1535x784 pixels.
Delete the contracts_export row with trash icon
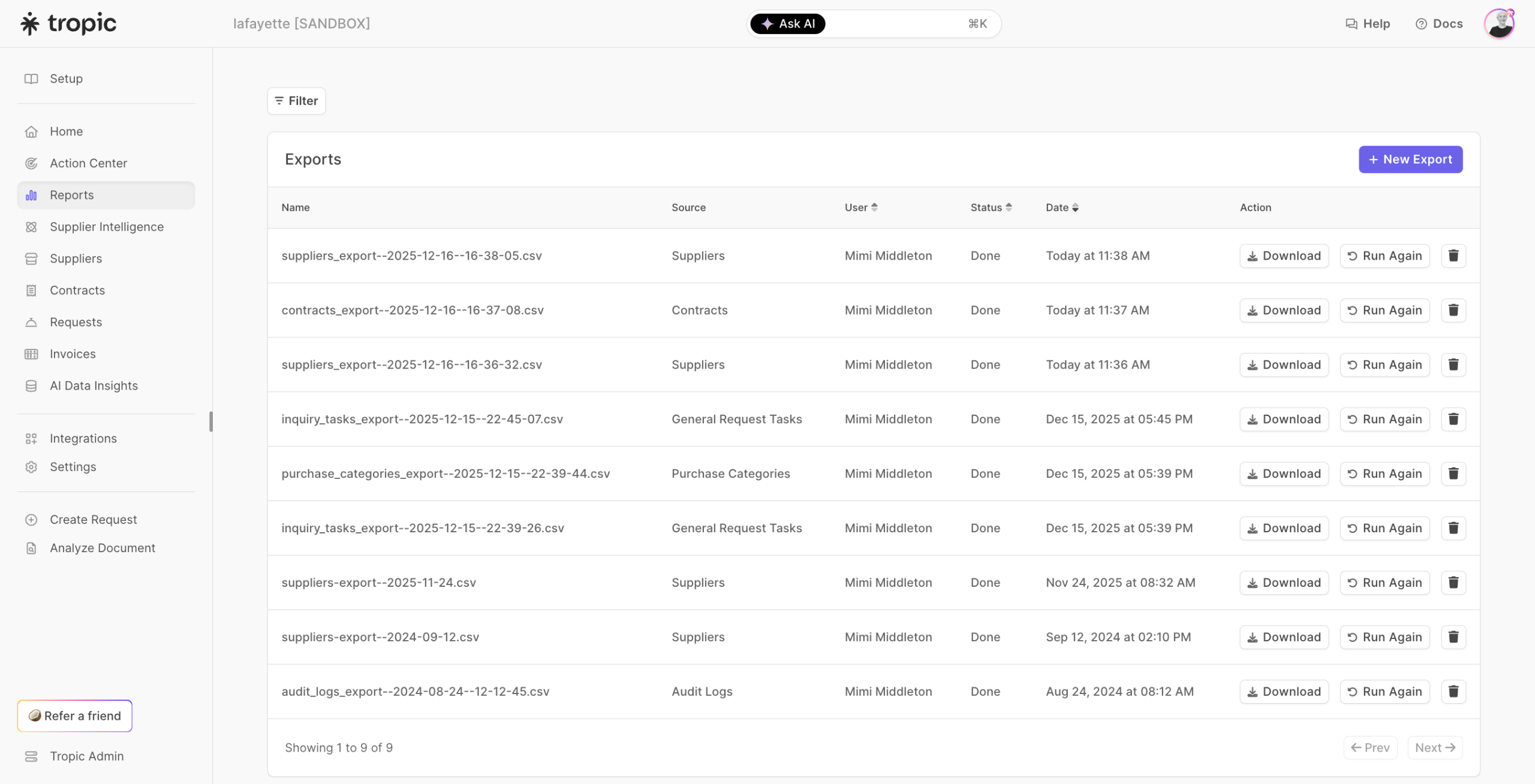tap(1453, 310)
